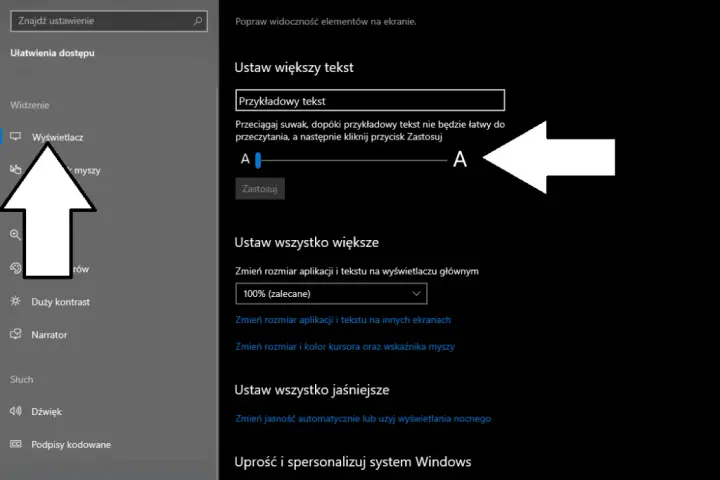The height and width of the screenshot is (480, 720).
Task: Click the Zastosuj button
Action: 260,189
